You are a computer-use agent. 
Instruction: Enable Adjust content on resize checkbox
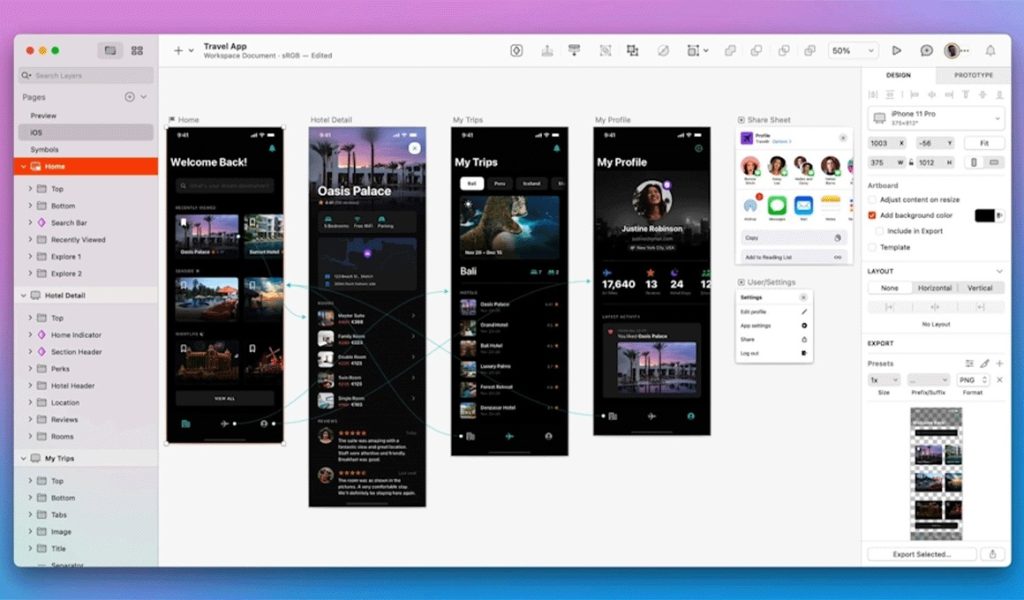tap(872, 199)
